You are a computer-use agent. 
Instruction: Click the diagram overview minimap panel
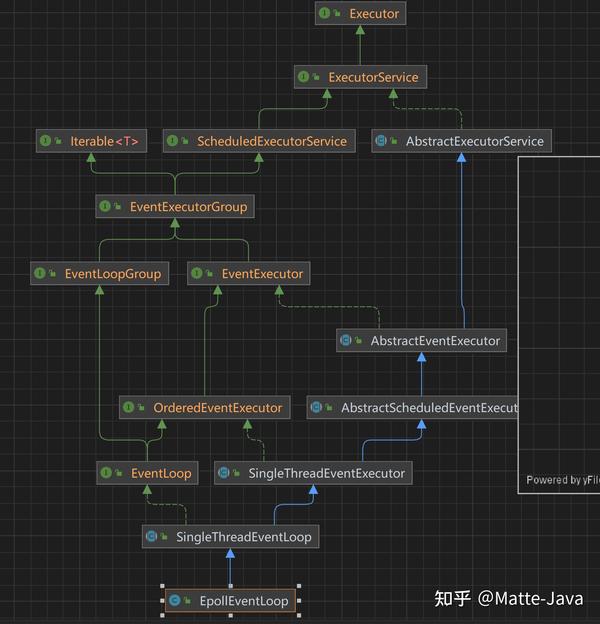coord(559,325)
